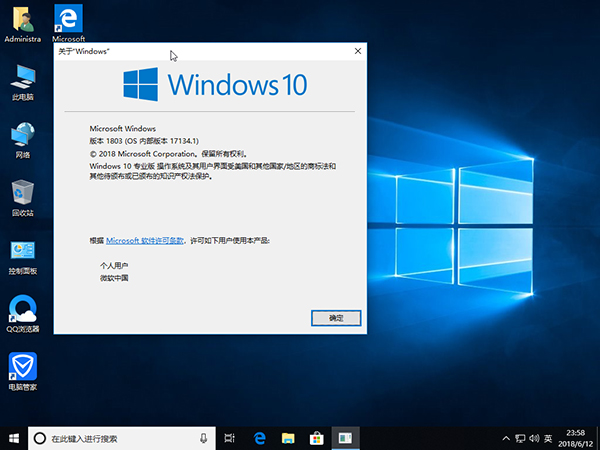Open the 回收站 Recycle Bin icon
The image size is (600, 450).
coord(23,198)
